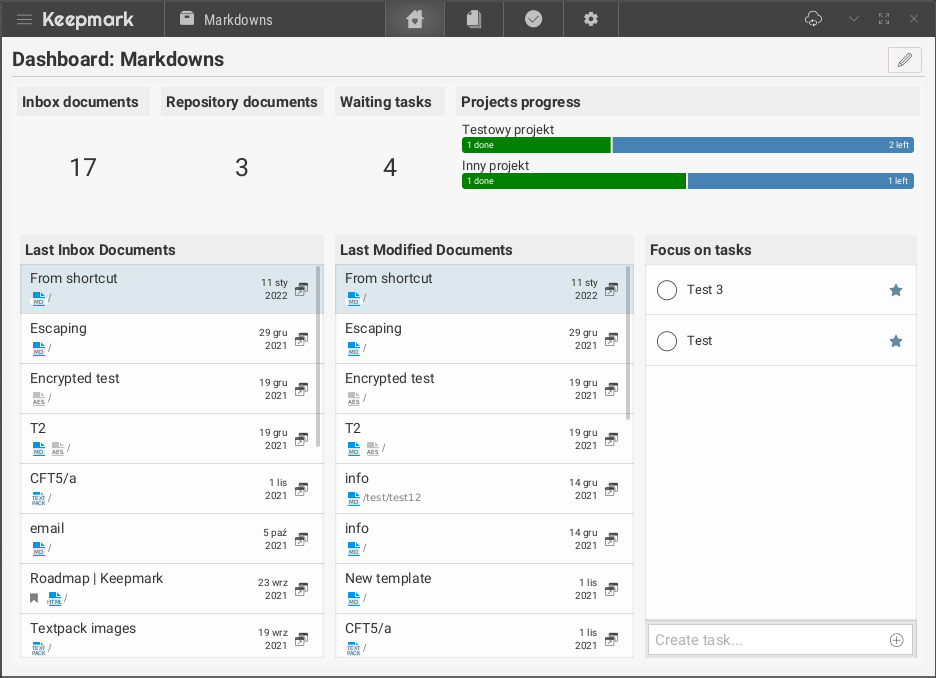The height and width of the screenshot is (678, 936).
Task: Click the star on the 'Test' task
Action: click(x=896, y=341)
